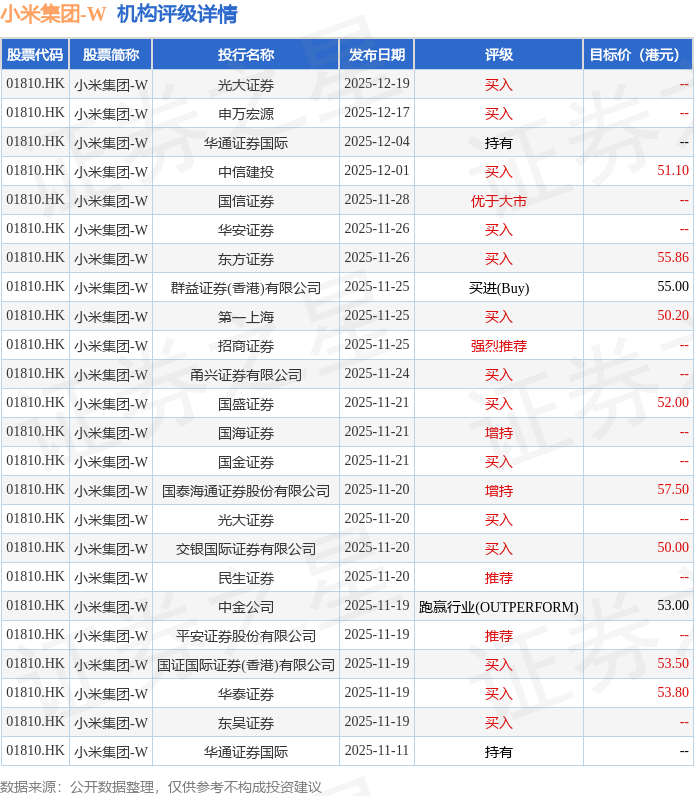The height and width of the screenshot is (796, 694).
Task: Click date 2025-11-19 in 中金公司 row
Action: 377,605
